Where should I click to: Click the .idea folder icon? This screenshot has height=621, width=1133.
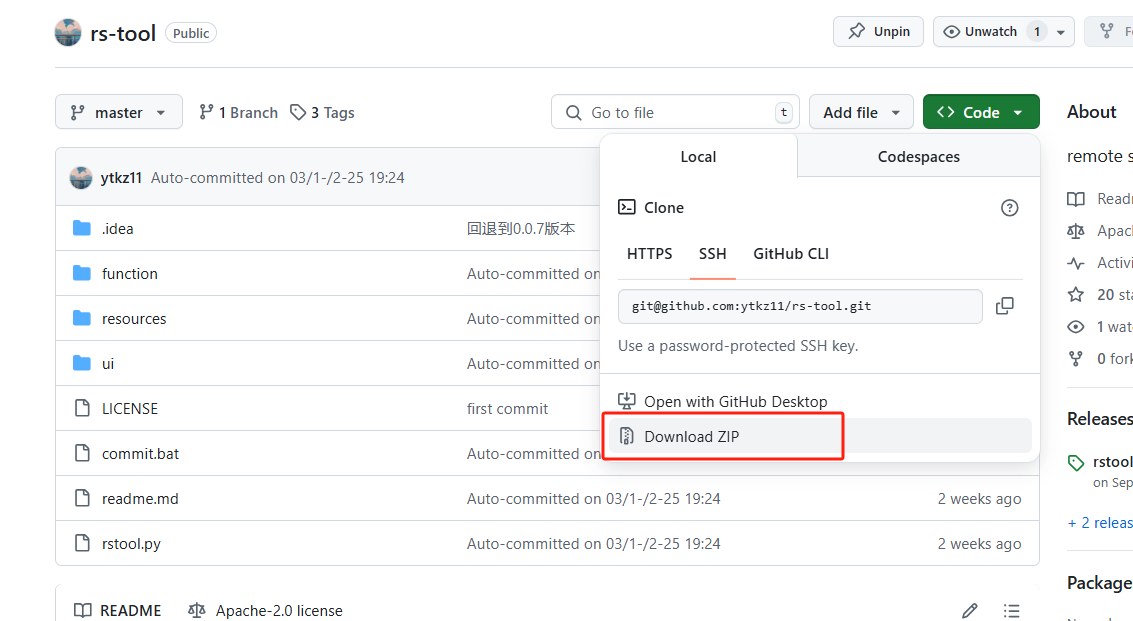[82, 228]
